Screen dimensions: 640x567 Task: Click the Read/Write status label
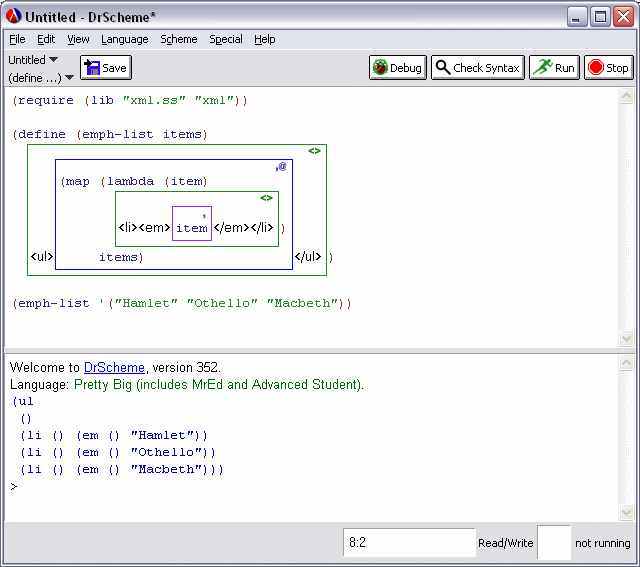(506, 543)
